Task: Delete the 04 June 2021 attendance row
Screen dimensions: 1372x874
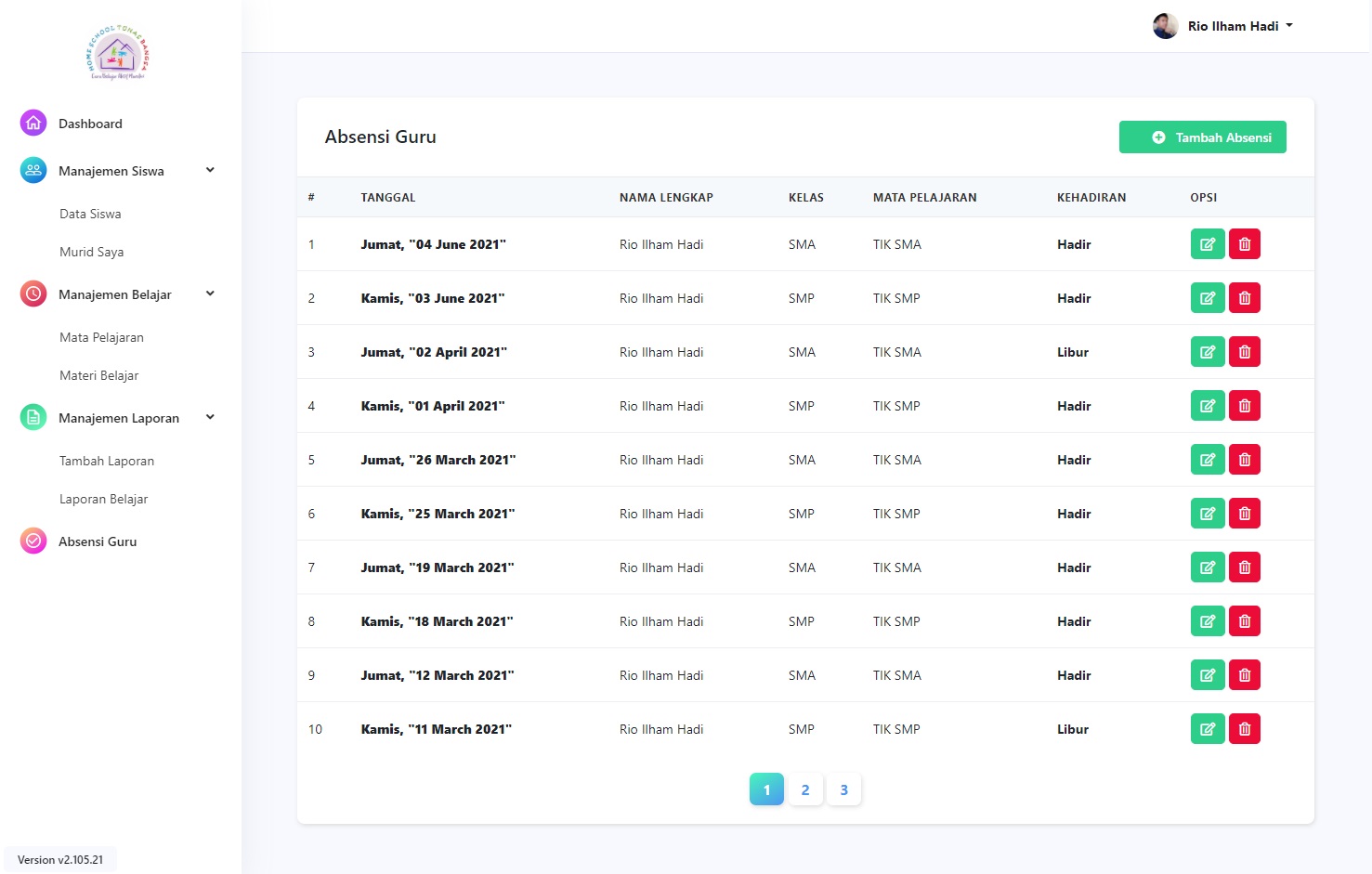Action: click(1245, 244)
